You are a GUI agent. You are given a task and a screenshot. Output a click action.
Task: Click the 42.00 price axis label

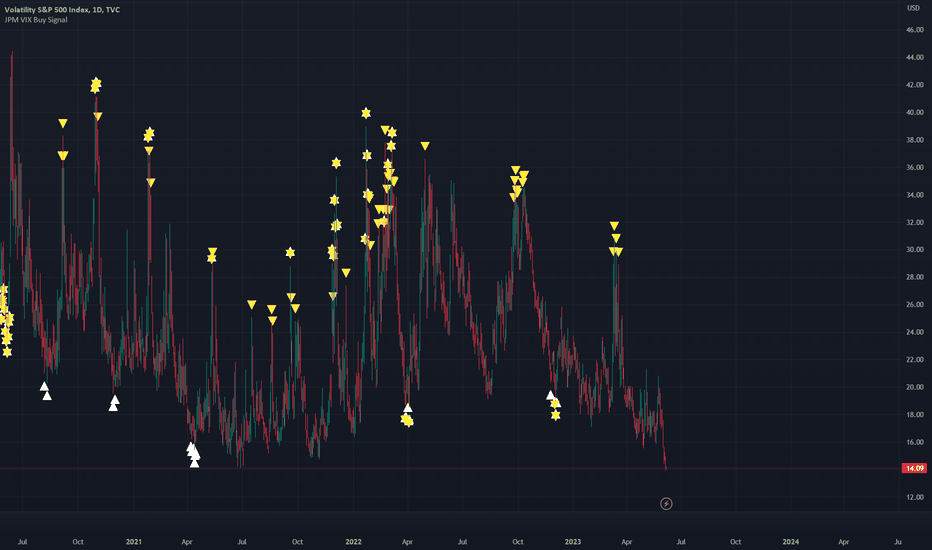(x=915, y=85)
